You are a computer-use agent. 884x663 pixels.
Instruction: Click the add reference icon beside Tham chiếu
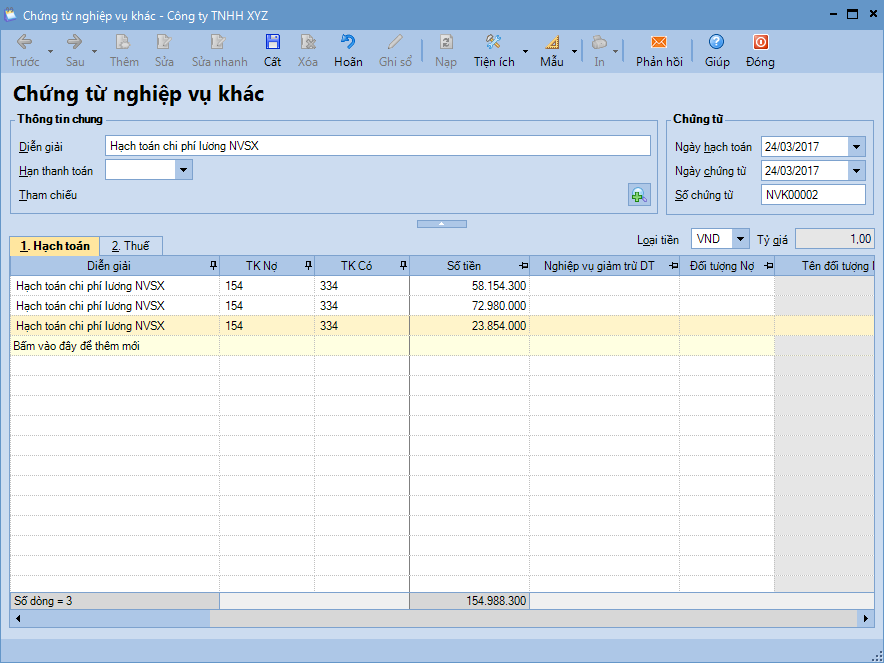[638, 195]
